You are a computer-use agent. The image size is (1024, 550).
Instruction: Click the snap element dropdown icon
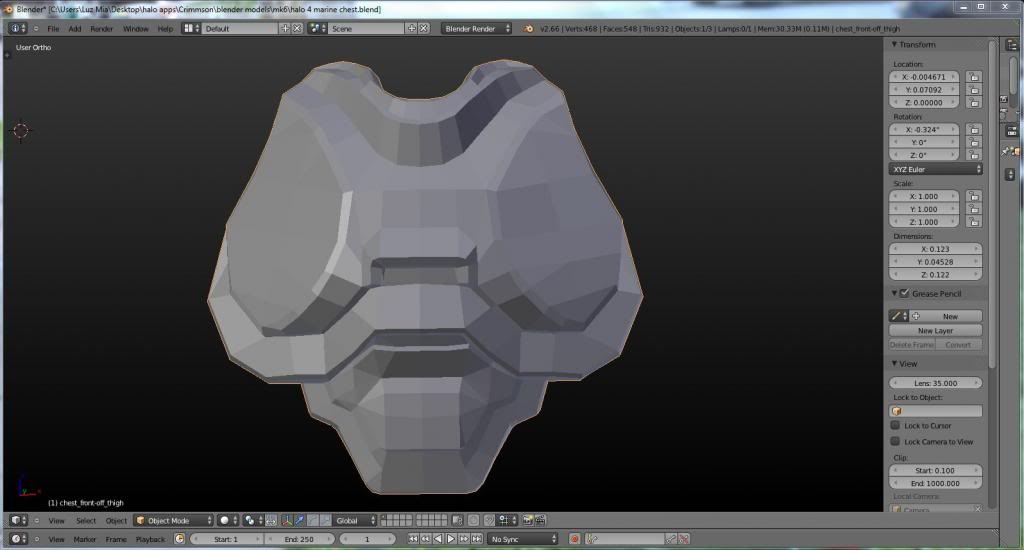506,521
